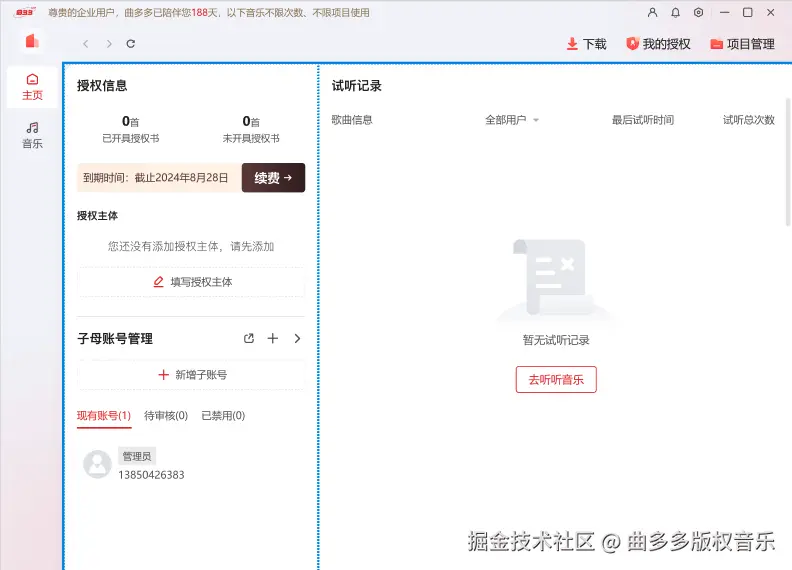
Task: Go forward with the right arrow
Action: pos(109,44)
